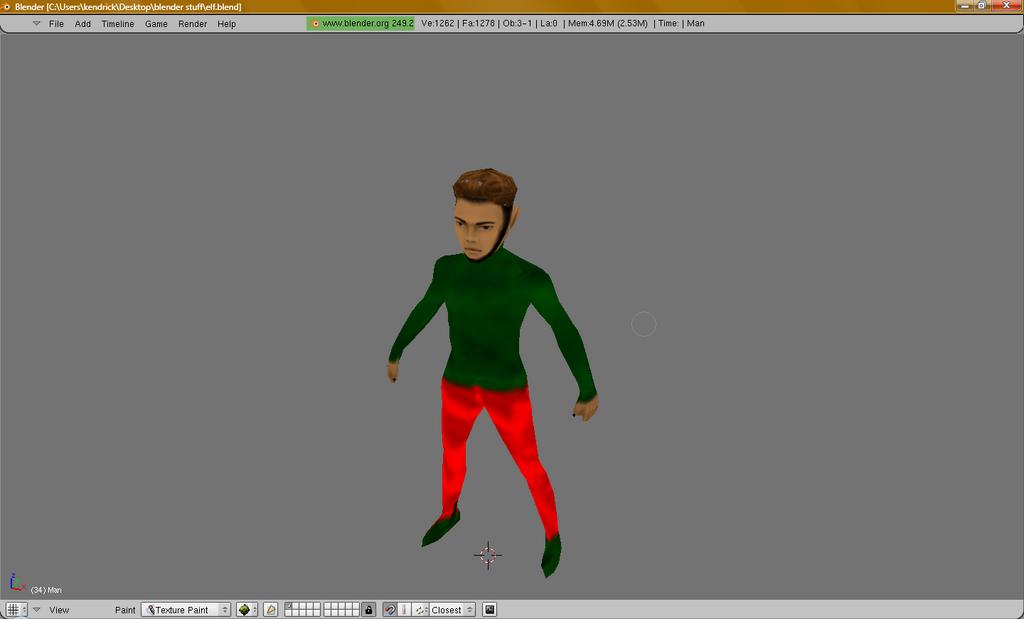This screenshot has width=1024, height=619.
Task: Open the window type selector grid icon
Action: click(x=16, y=610)
